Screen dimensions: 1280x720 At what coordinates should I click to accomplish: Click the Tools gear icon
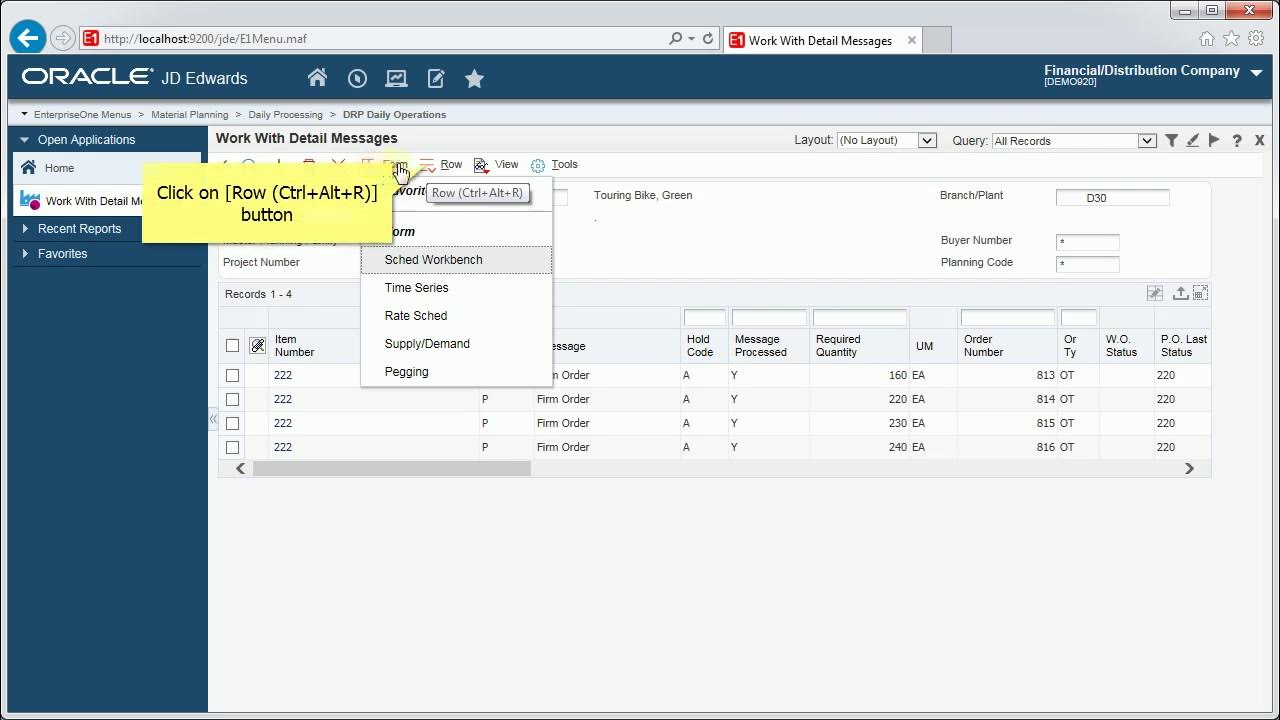(x=538, y=165)
